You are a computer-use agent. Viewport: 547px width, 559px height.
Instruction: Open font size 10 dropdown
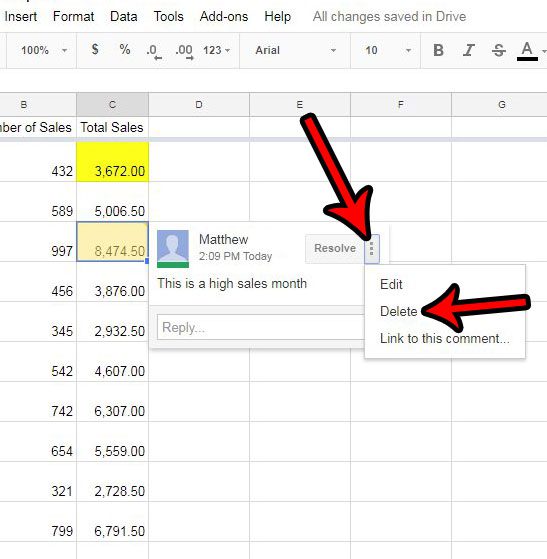tap(387, 50)
